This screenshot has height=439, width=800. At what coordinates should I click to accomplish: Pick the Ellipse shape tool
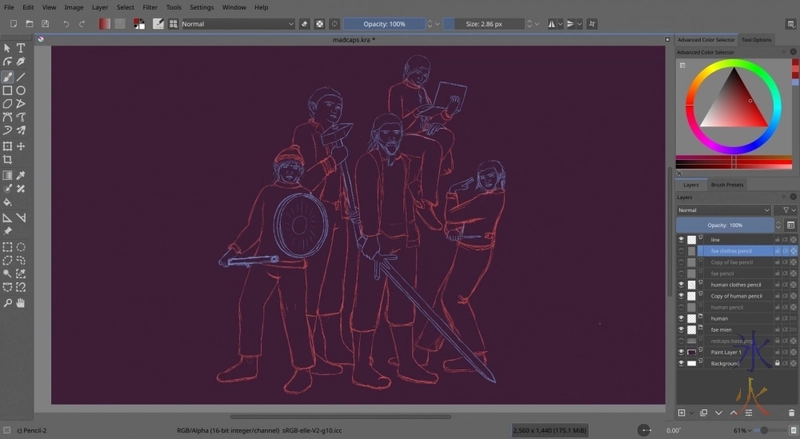[21, 90]
